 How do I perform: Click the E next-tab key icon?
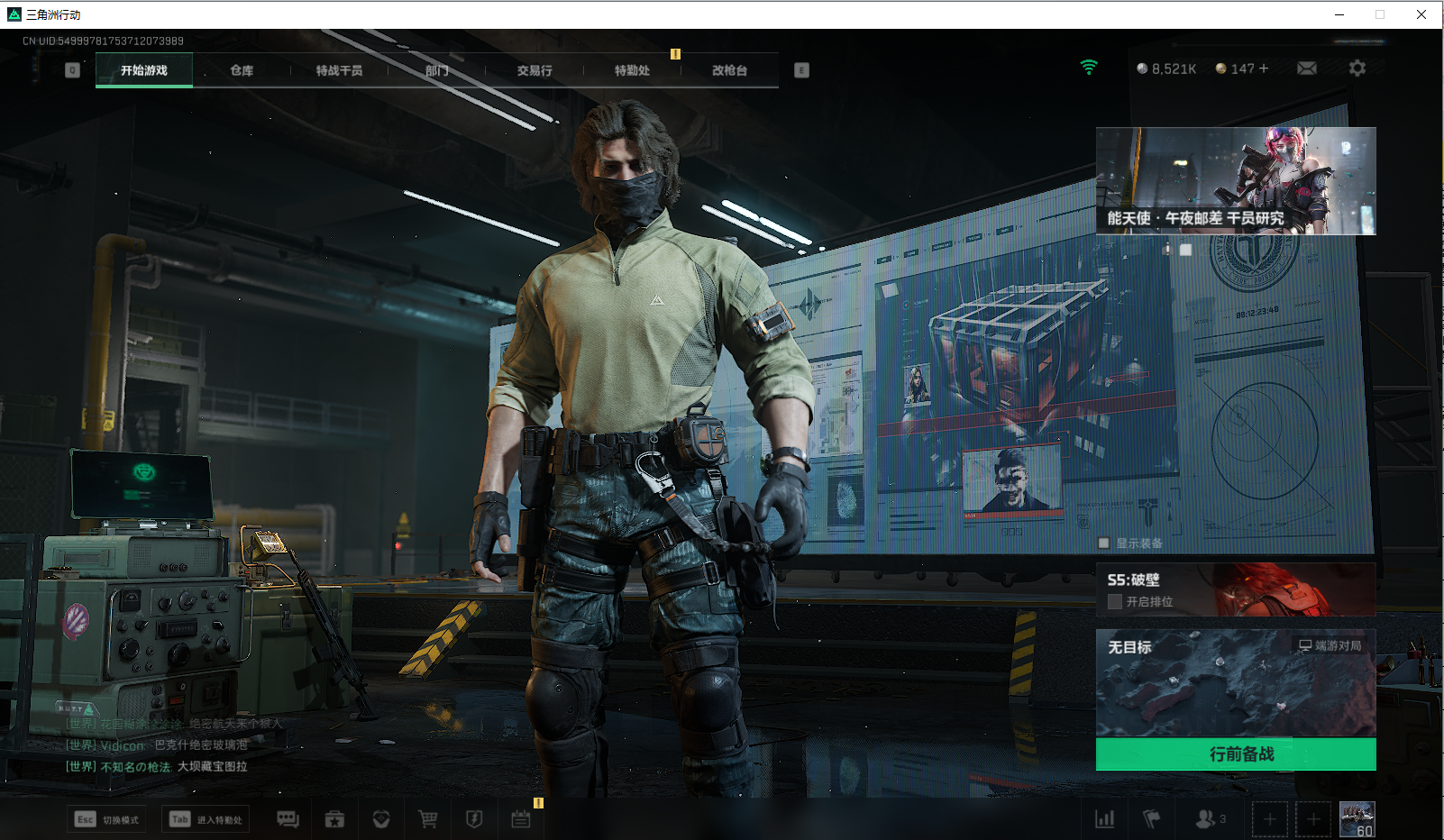[x=801, y=70]
